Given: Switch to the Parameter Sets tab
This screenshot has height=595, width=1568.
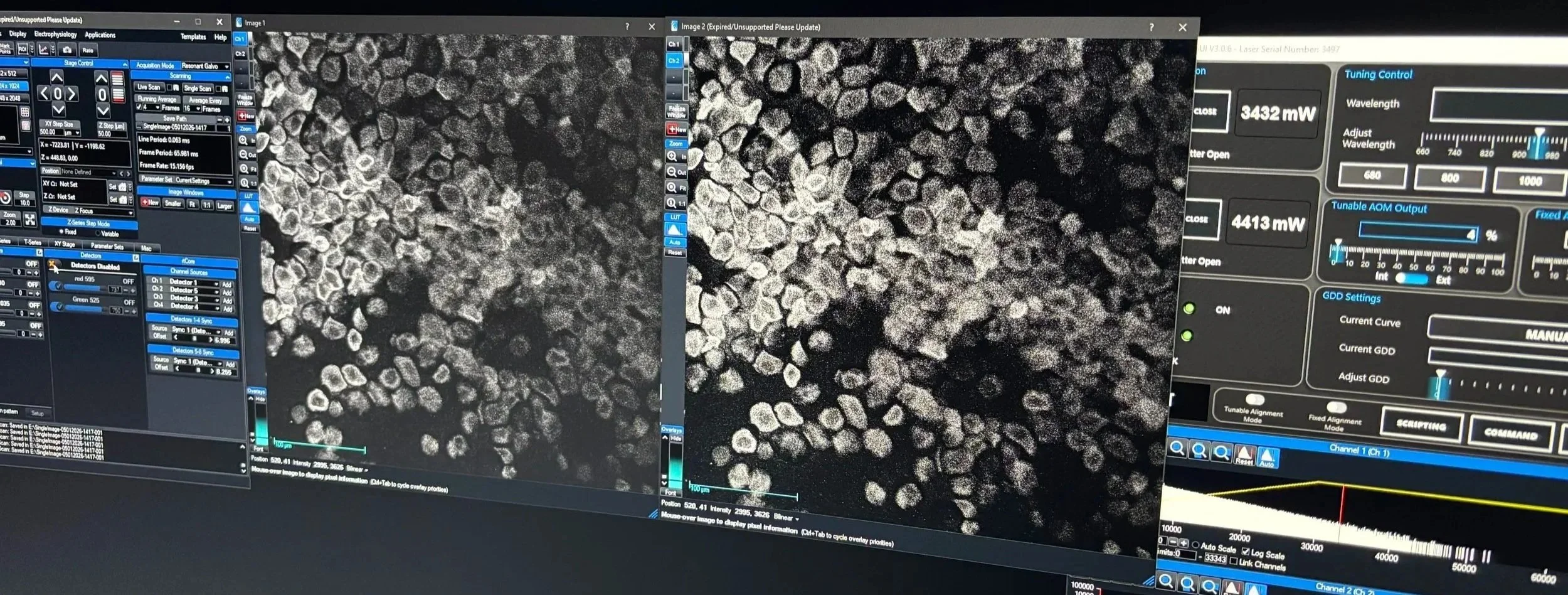Looking at the screenshot, I should 107,245.
